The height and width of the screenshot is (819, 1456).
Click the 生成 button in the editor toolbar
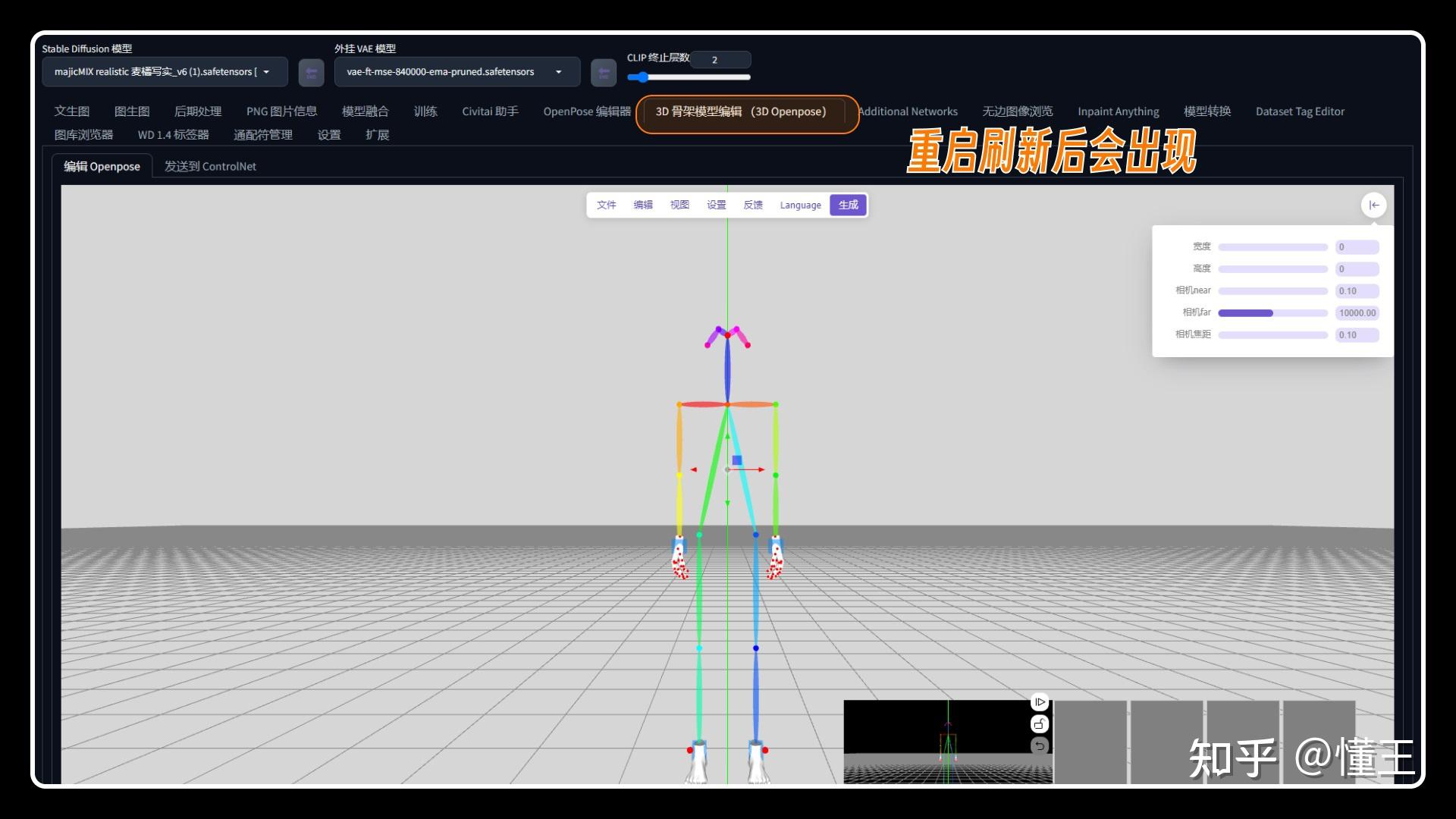[847, 205]
